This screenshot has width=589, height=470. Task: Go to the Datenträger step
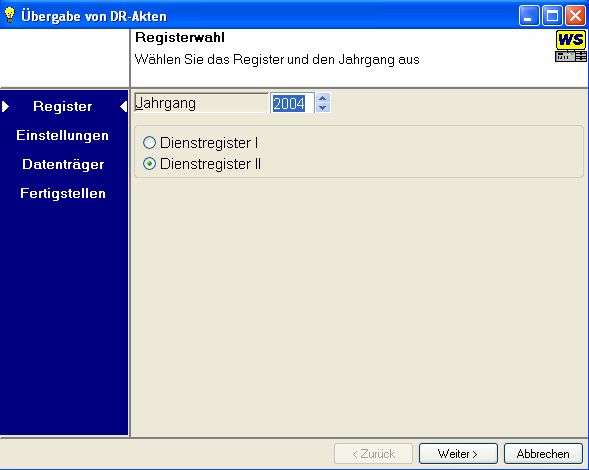point(63,164)
